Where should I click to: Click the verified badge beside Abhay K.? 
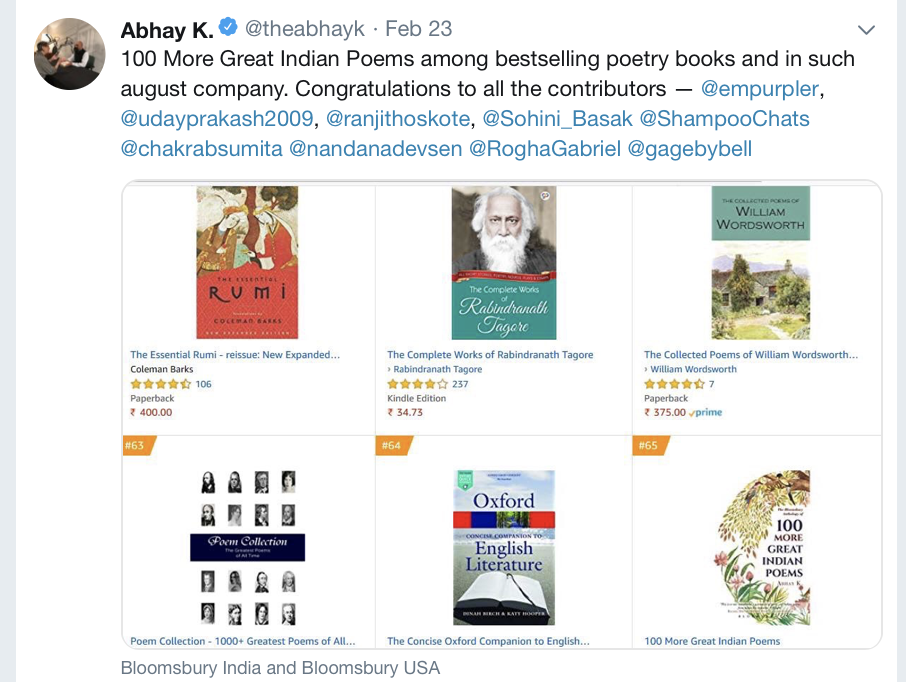(x=228, y=29)
